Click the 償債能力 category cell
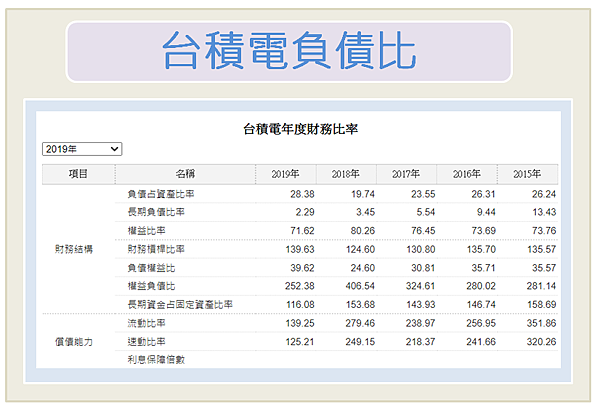Image resolution: width=600 pixels, height=409 pixels. coord(74,342)
